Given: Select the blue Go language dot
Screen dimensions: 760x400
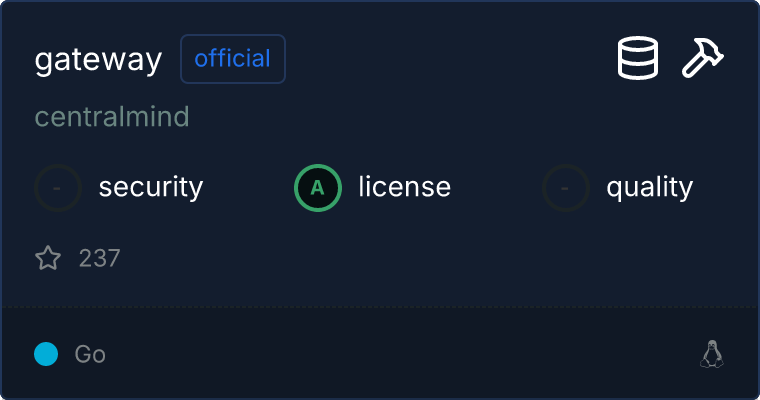Looking at the screenshot, I should coord(46,354).
